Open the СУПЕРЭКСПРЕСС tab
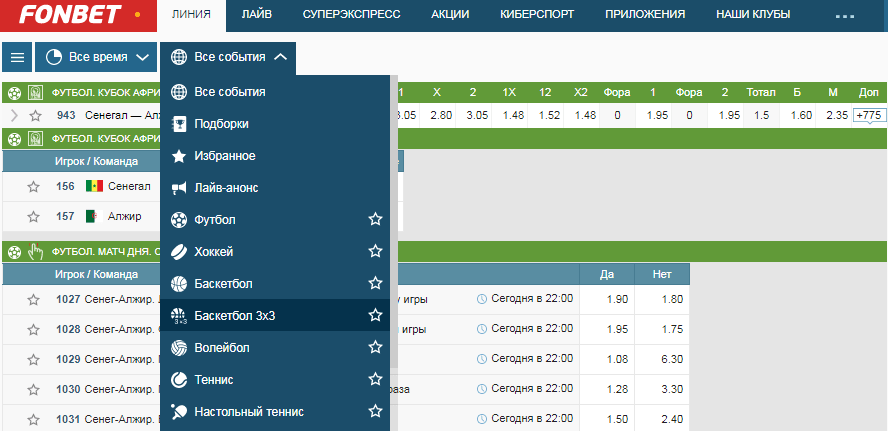This screenshot has width=888, height=431. click(352, 15)
